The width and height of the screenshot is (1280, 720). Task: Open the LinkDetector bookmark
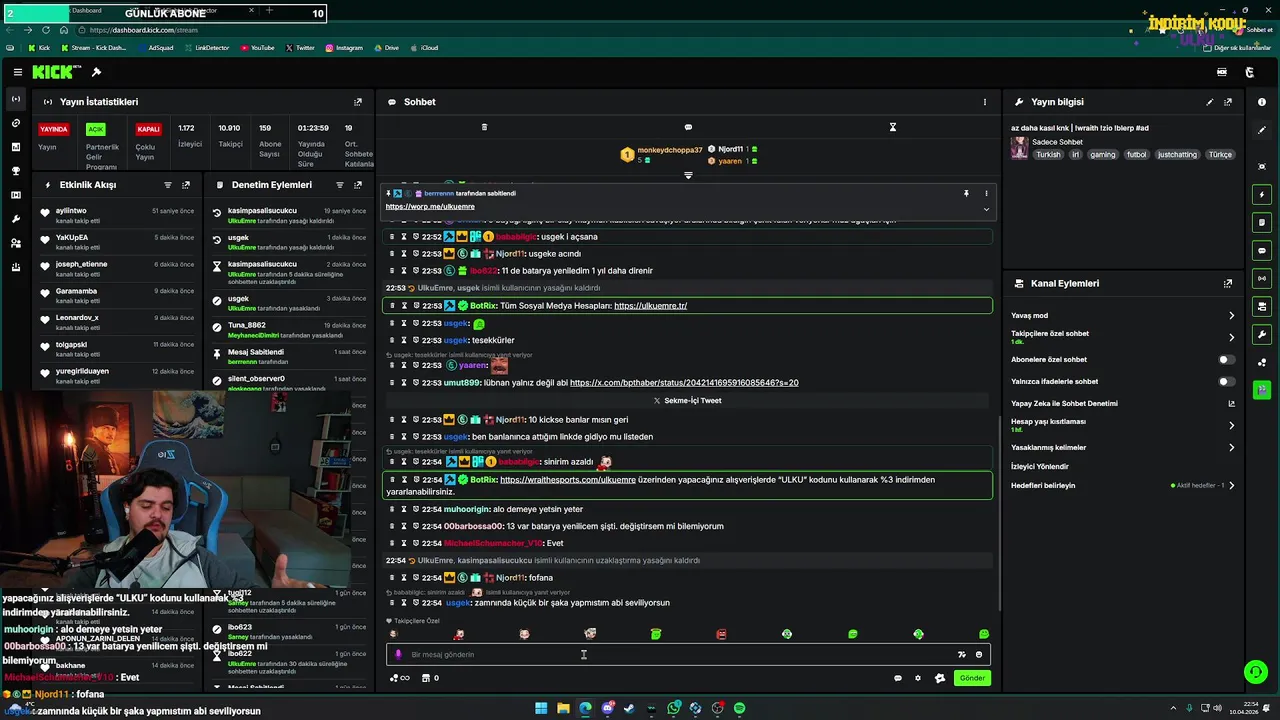pyautogui.click(x=207, y=48)
